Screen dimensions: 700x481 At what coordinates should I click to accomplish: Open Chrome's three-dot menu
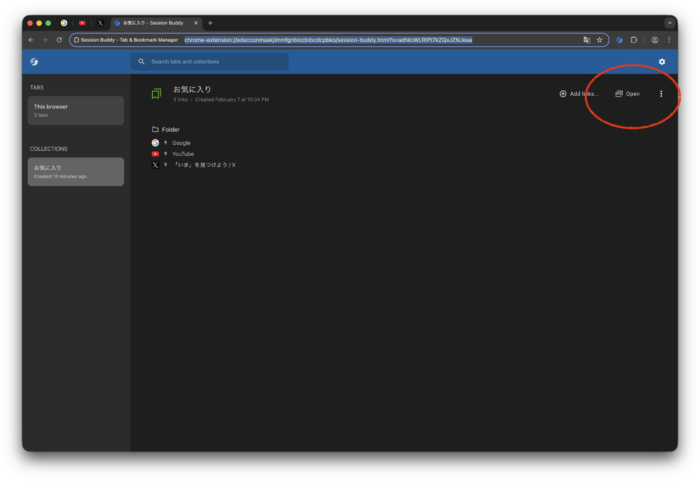668,40
